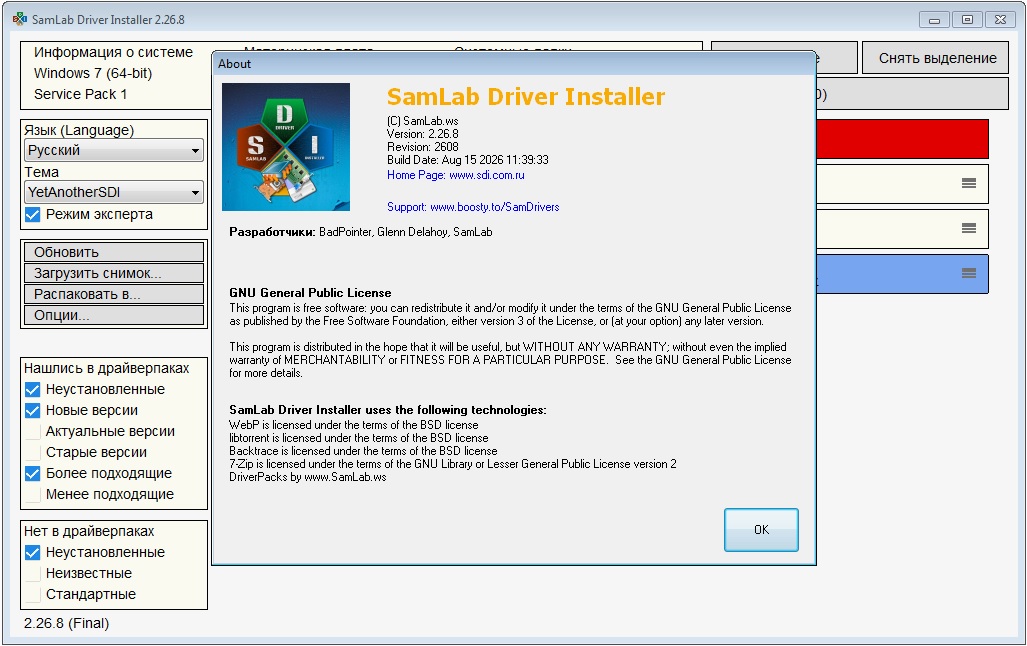The width and height of the screenshot is (1027, 646).
Task: Toggle Новые версии checkbox
Action: [x=32, y=410]
